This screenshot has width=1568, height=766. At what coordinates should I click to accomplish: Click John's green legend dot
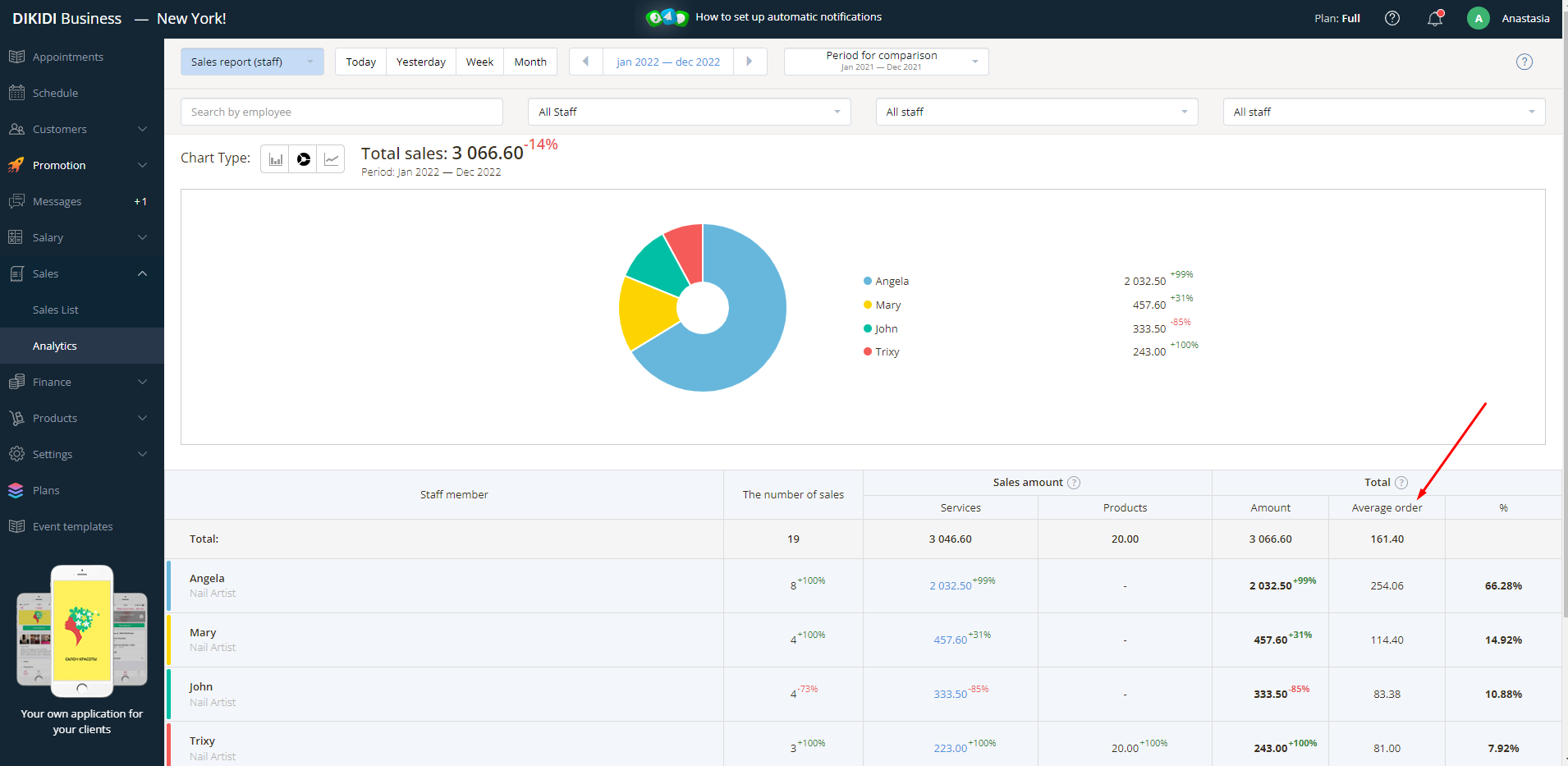pos(868,328)
